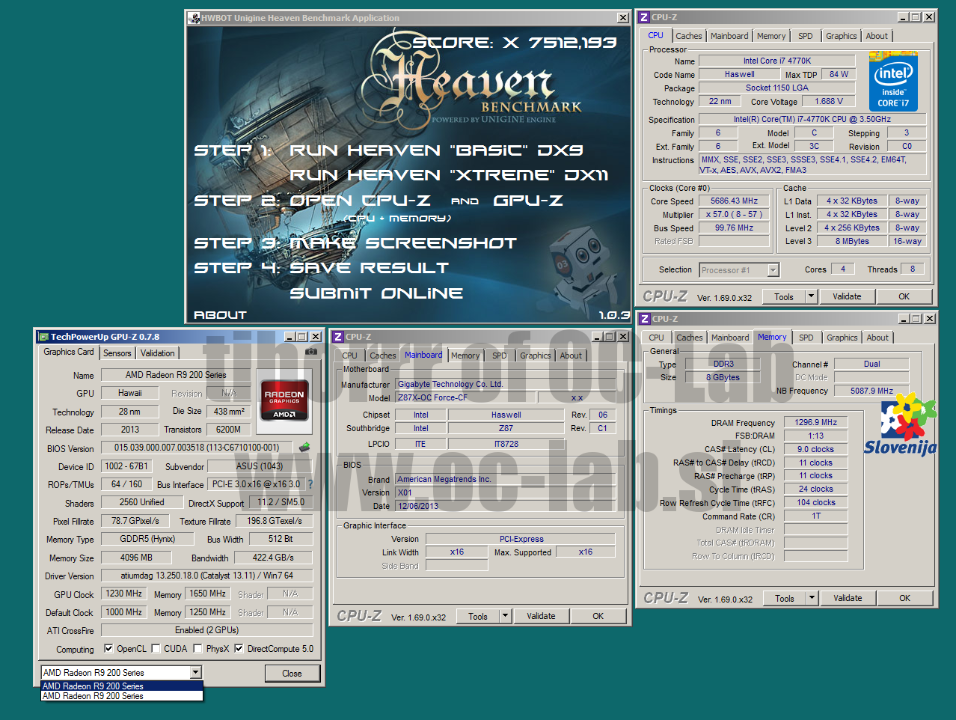Click Run Heaven Basic DX9 step
This screenshot has width=956, height=720.
[x=437, y=150]
